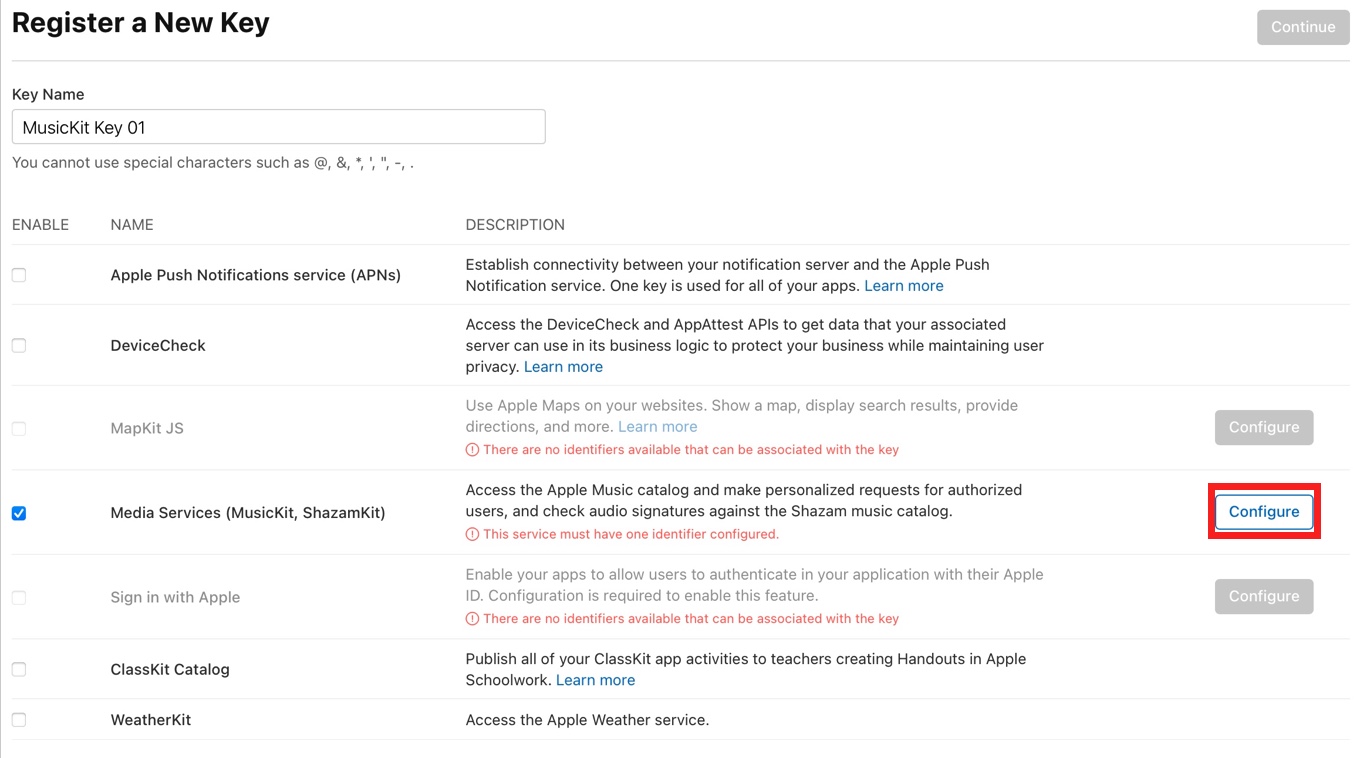Screen dimensions: 1369x758
Task: Click the warning icon under Media Services description
Action: (x=472, y=534)
